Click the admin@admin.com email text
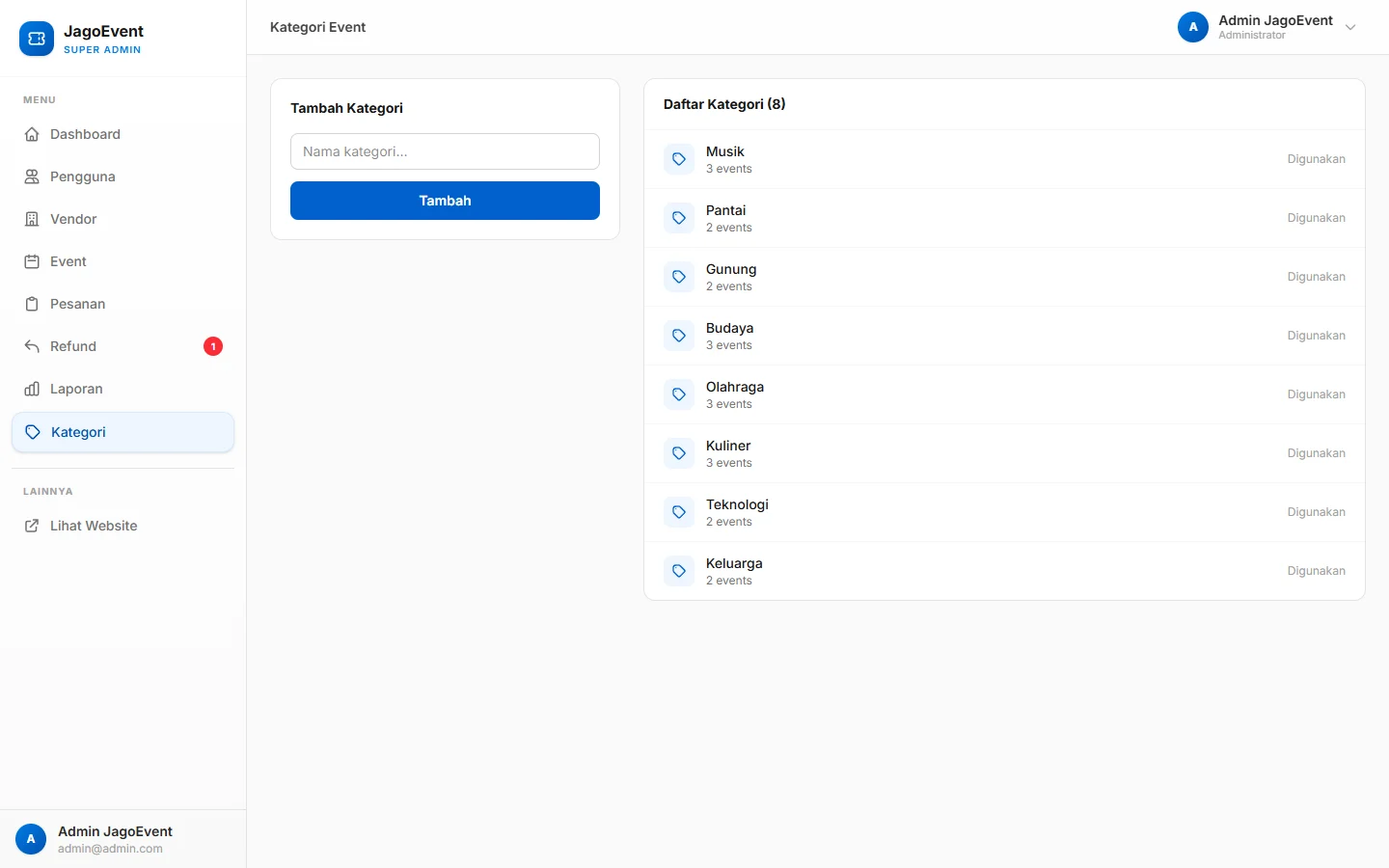The image size is (1389, 868). pyautogui.click(x=110, y=849)
